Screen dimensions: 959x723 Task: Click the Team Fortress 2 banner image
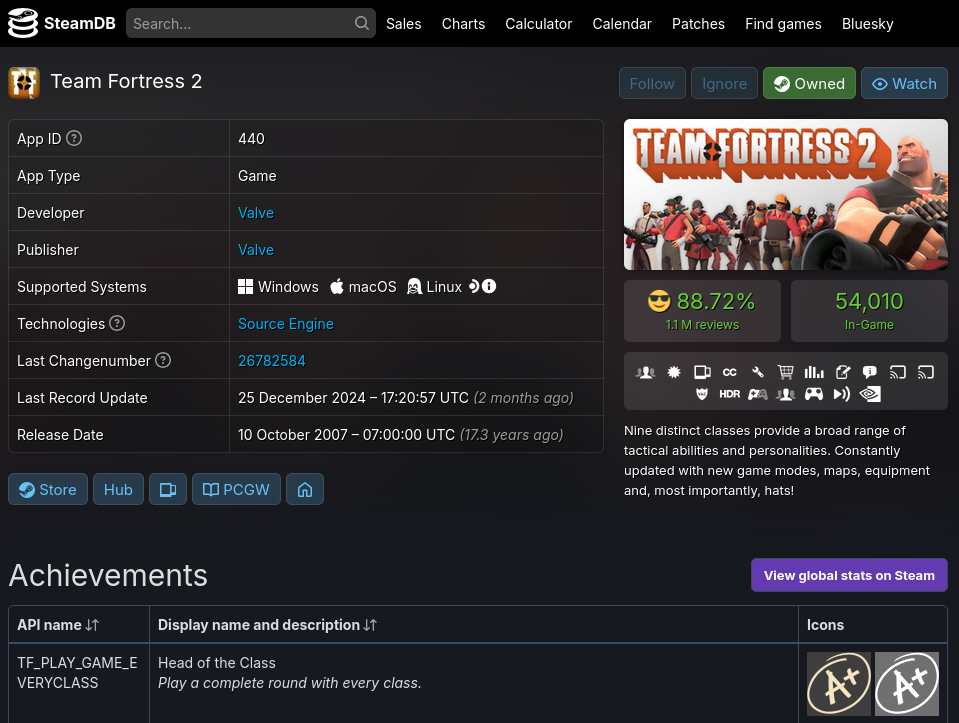pos(785,195)
